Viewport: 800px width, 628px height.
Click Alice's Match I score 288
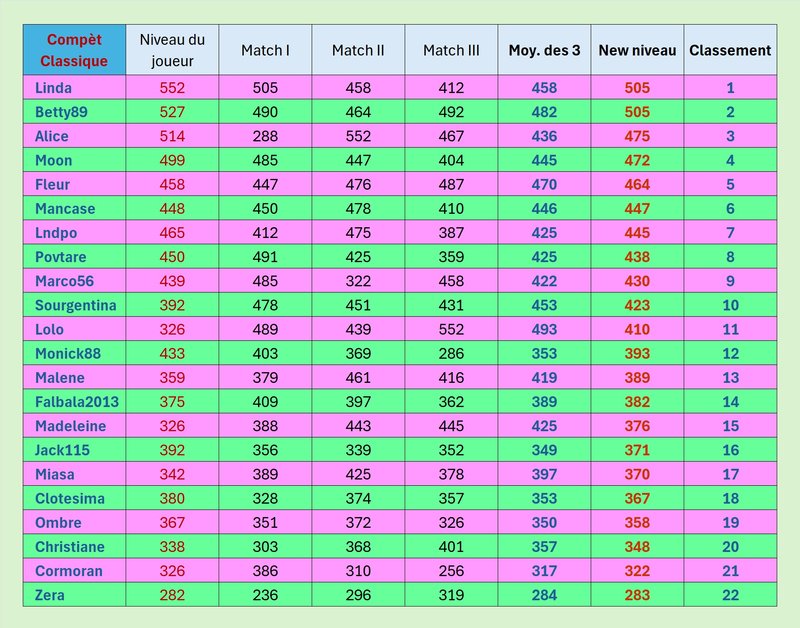(x=265, y=136)
